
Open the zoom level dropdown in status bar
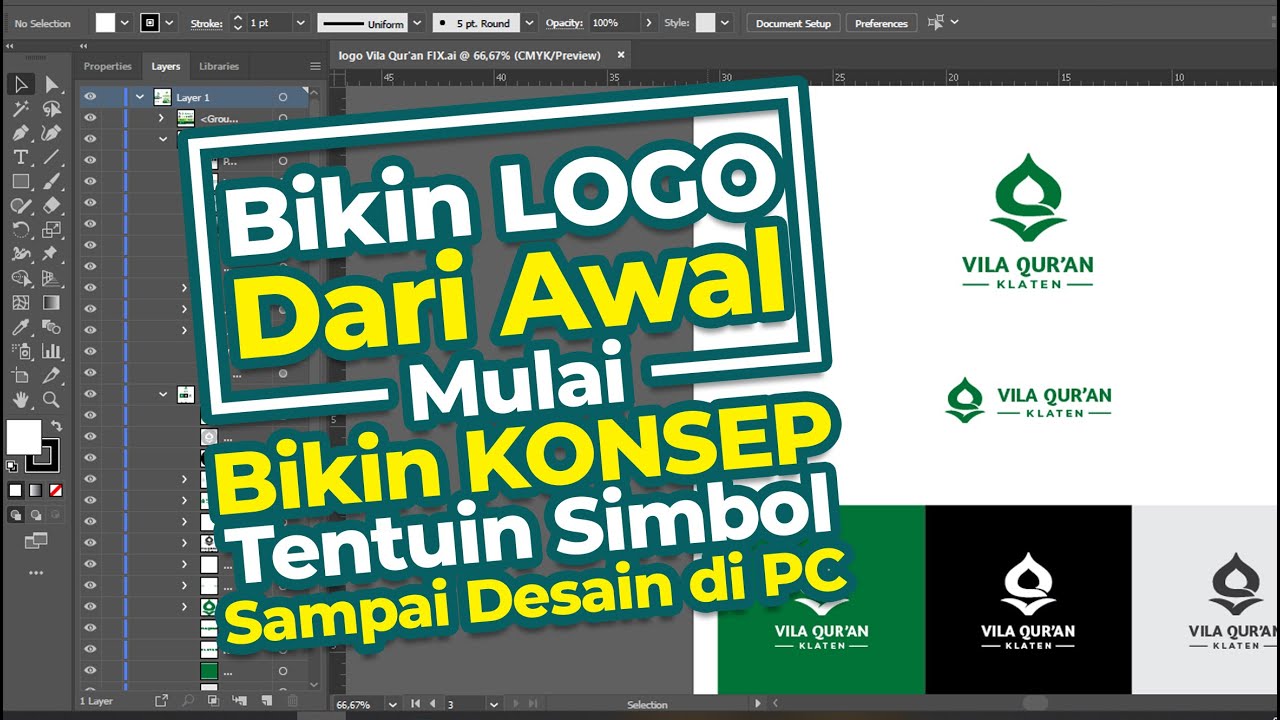pyautogui.click(x=392, y=705)
